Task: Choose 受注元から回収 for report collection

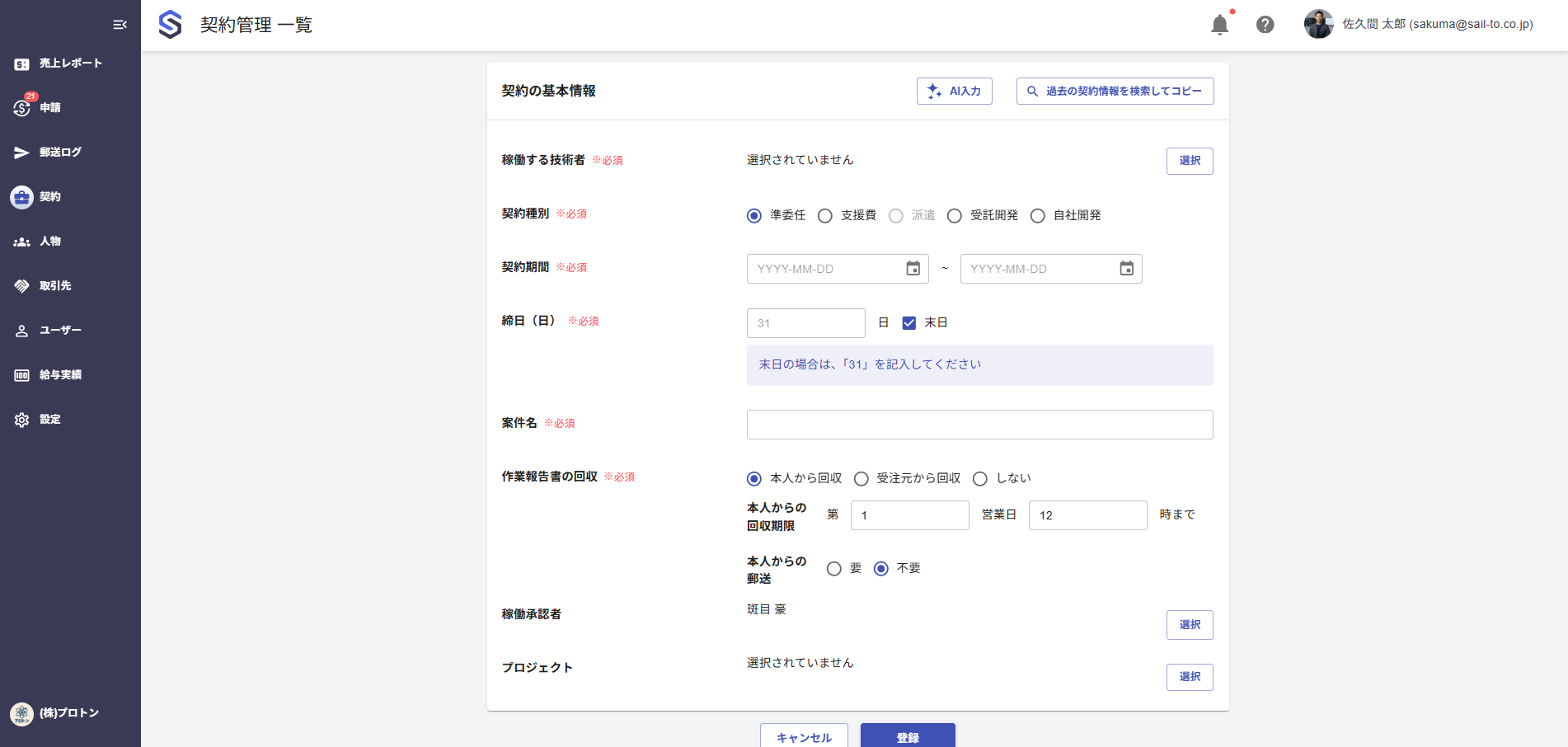Action: 861,478
